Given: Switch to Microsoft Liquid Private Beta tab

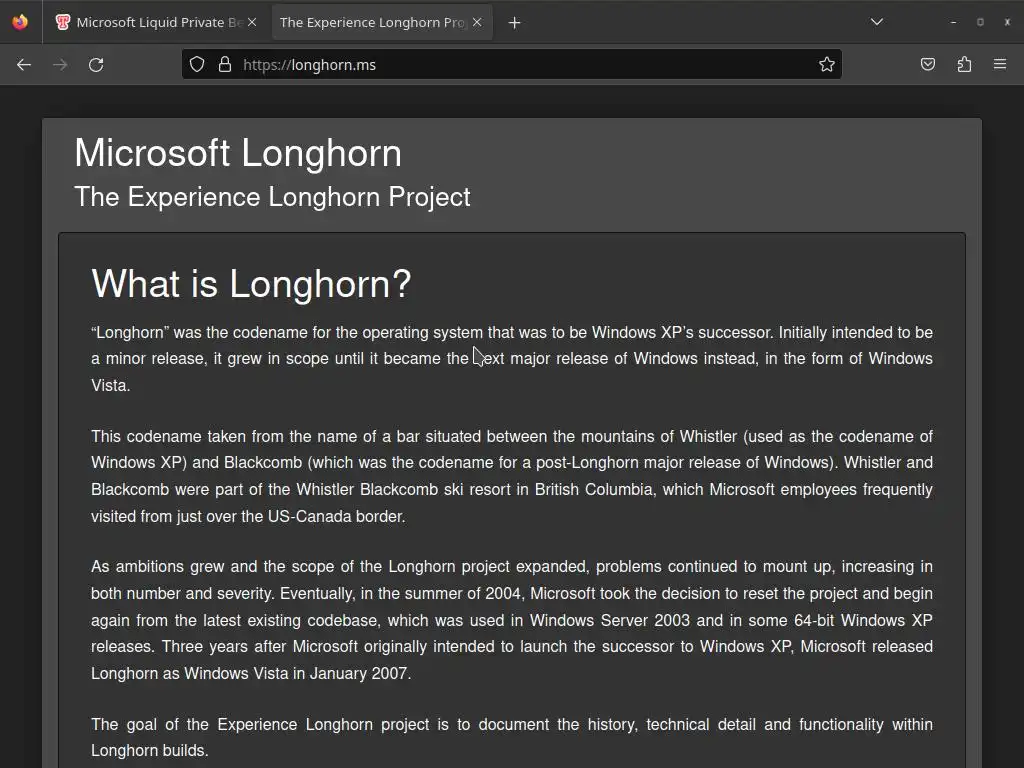Looking at the screenshot, I should click(x=155, y=22).
